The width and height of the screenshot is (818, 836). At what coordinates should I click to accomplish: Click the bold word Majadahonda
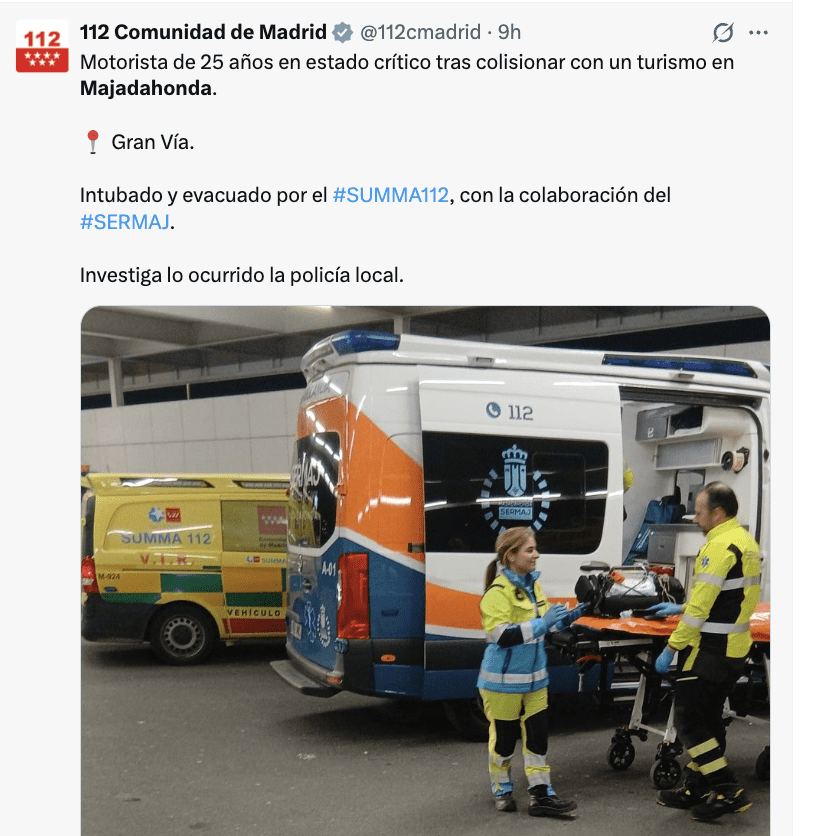coord(146,89)
